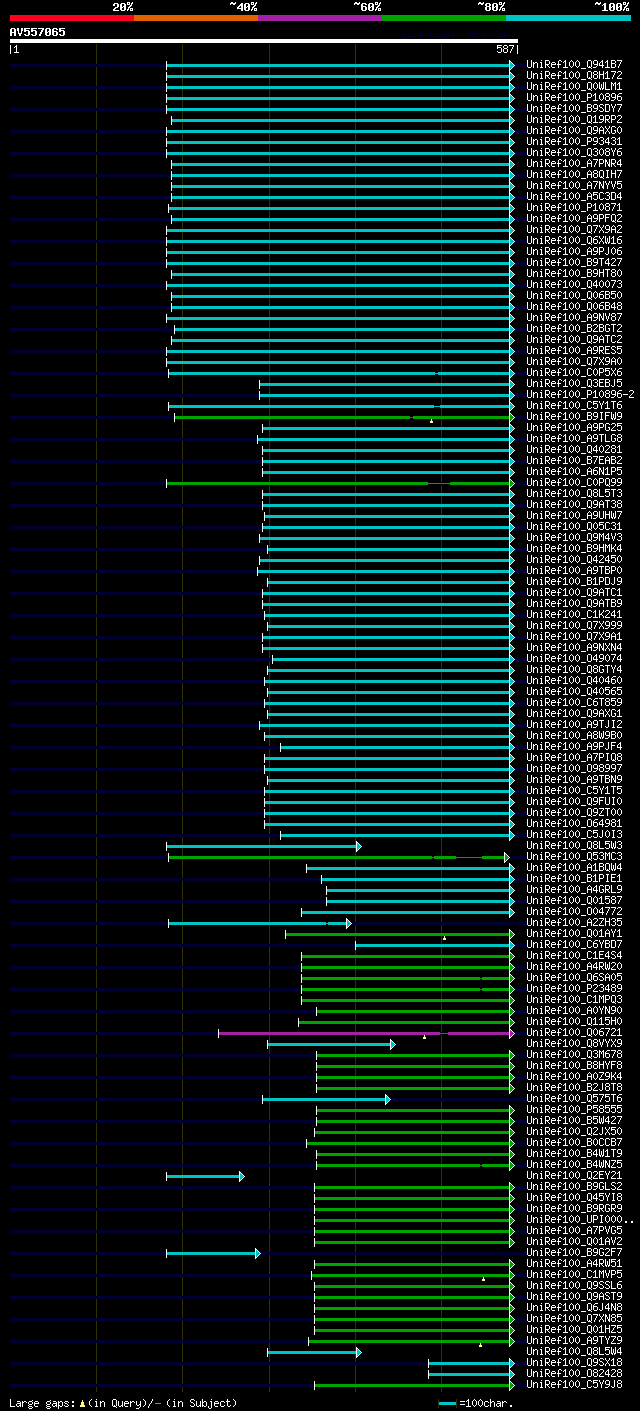
Task: Select the UniRef100_A4GRL9 label
Action: click(x=574, y=889)
